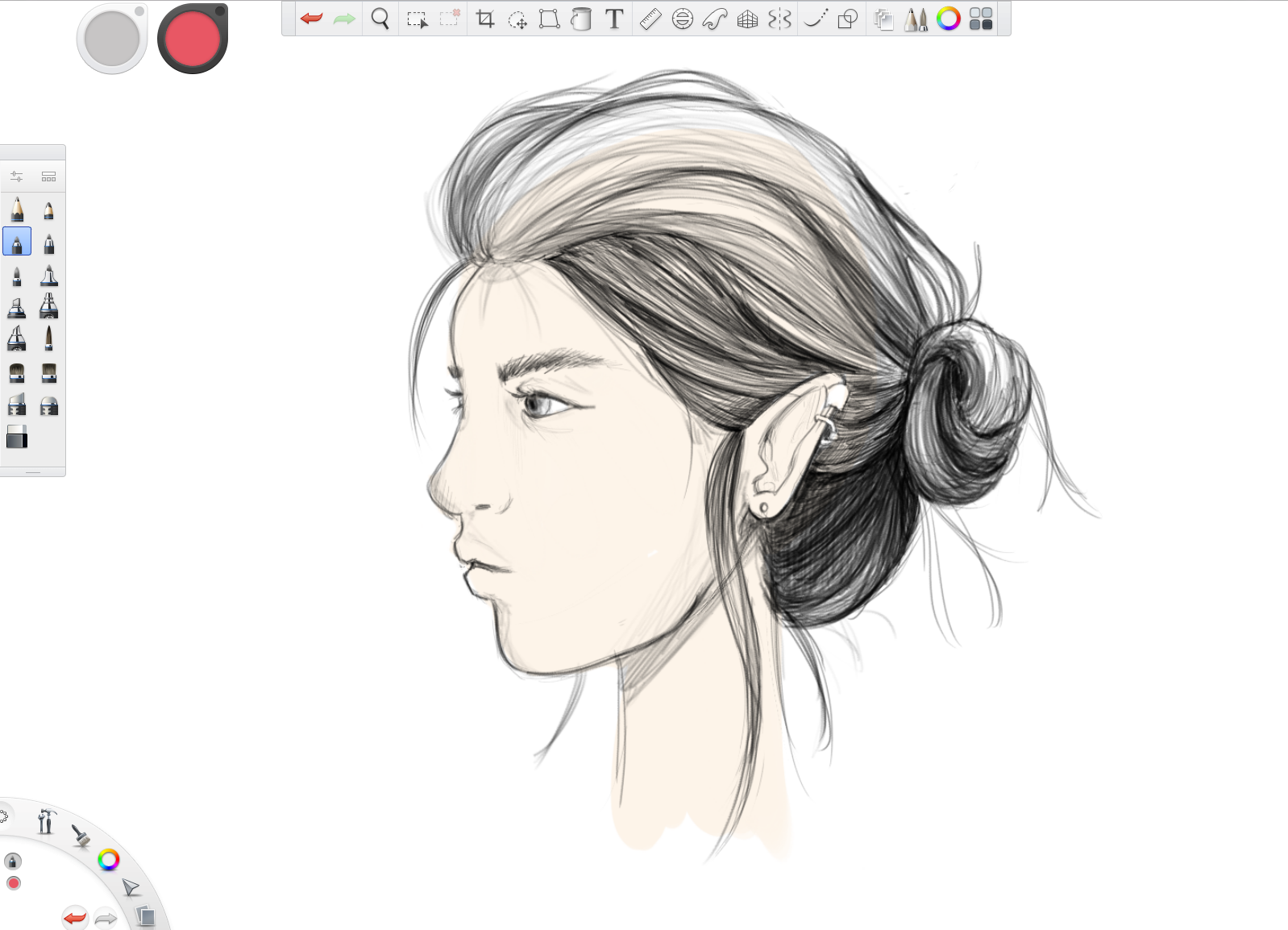Click the lagoon current brush indicator
The width and height of the screenshot is (1288, 930).
(13, 861)
